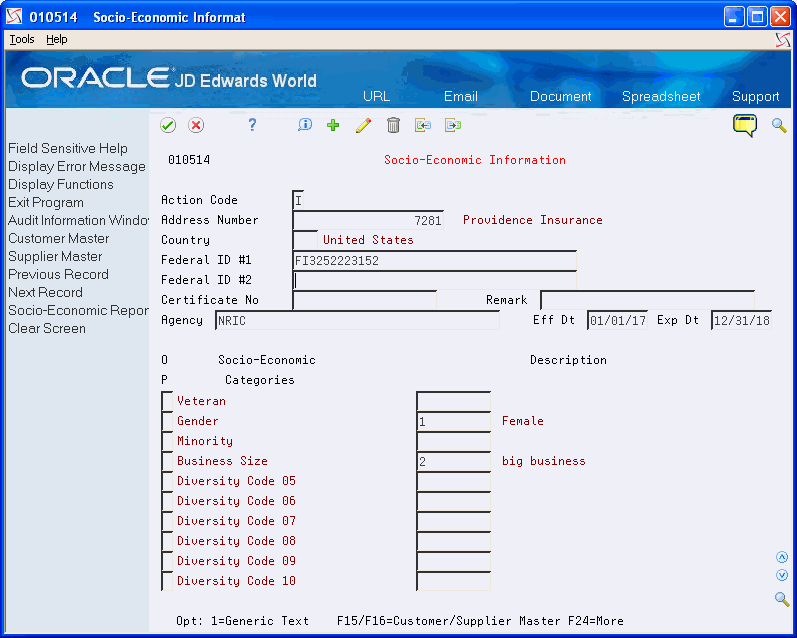Click the Remark field
The width and height of the screenshot is (797, 638).
pyautogui.click(x=647, y=300)
